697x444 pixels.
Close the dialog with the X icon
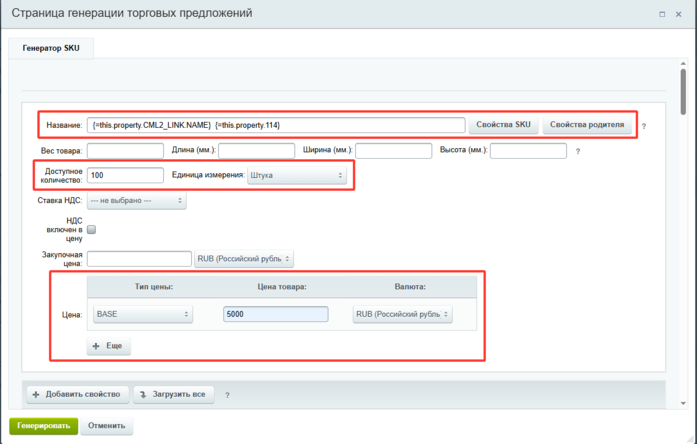pos(678,14)
